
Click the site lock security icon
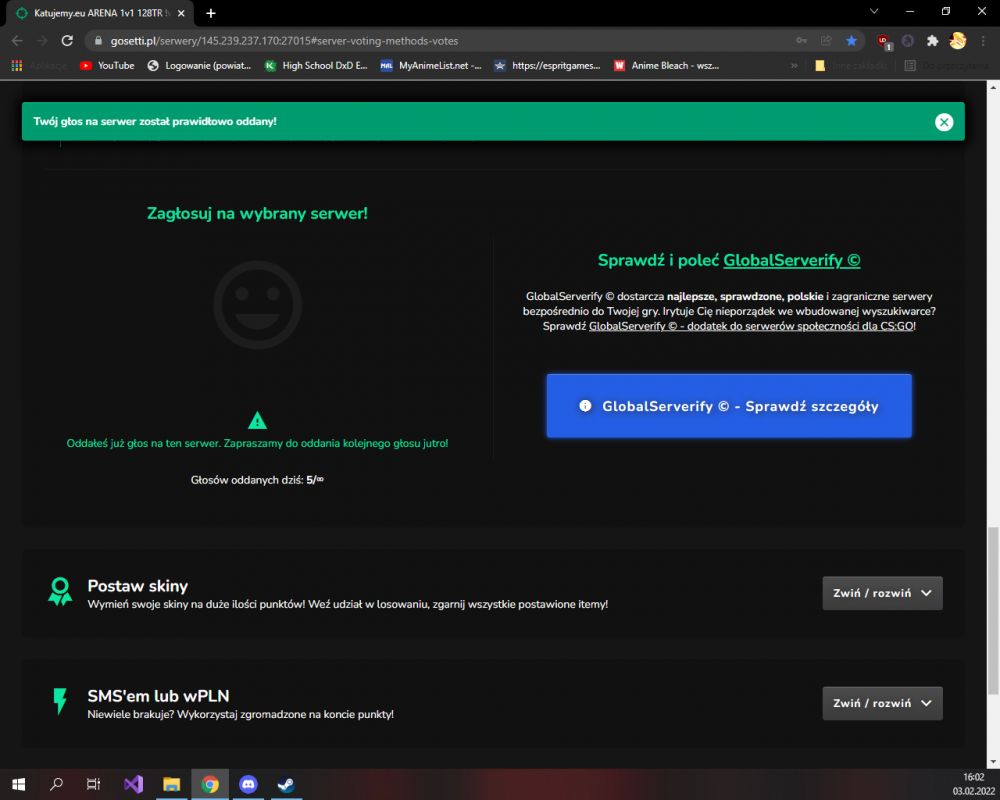click(x=98, y=41)
